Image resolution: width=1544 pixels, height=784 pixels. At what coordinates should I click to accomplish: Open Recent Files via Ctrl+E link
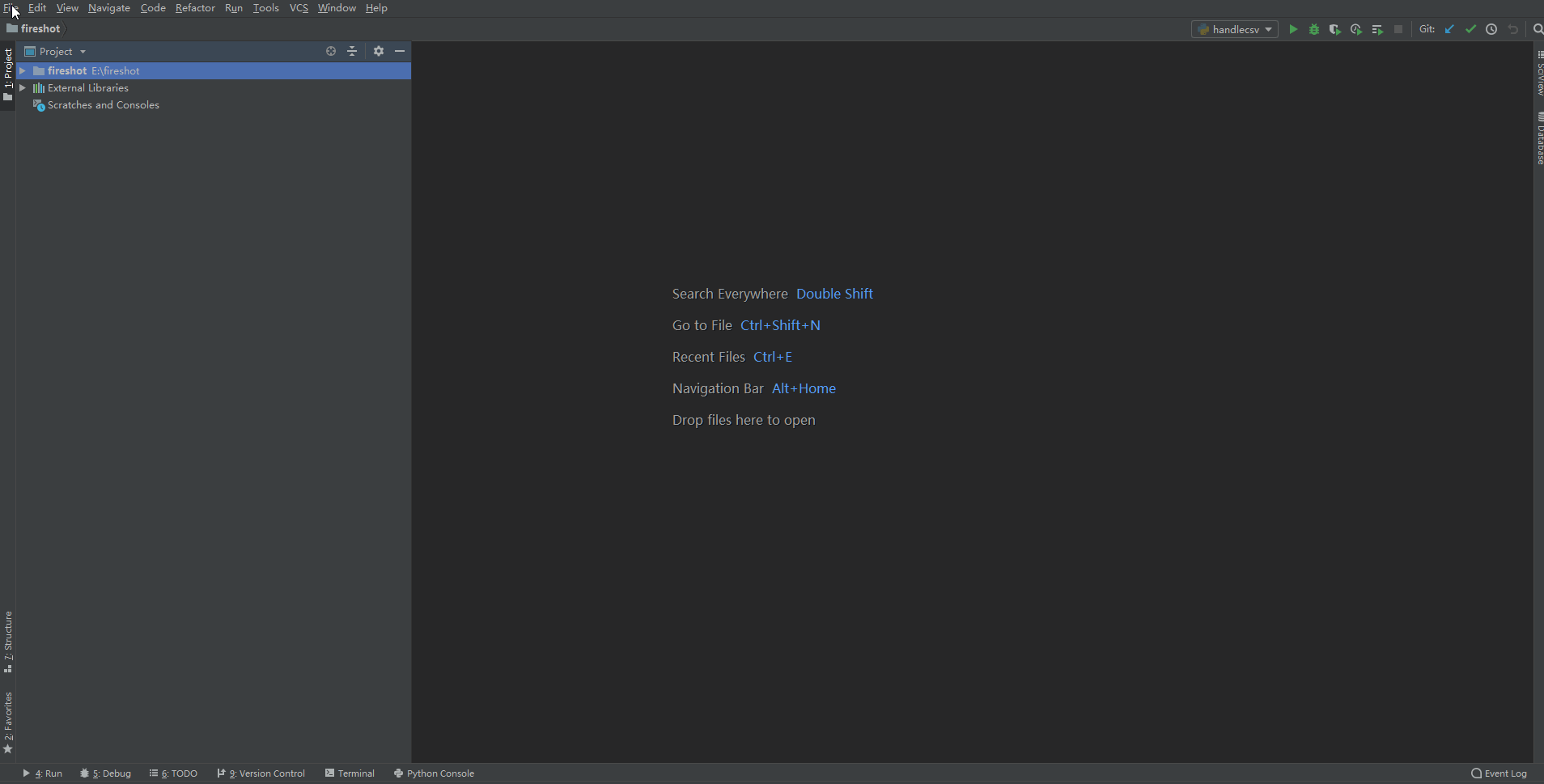point(771,356)
